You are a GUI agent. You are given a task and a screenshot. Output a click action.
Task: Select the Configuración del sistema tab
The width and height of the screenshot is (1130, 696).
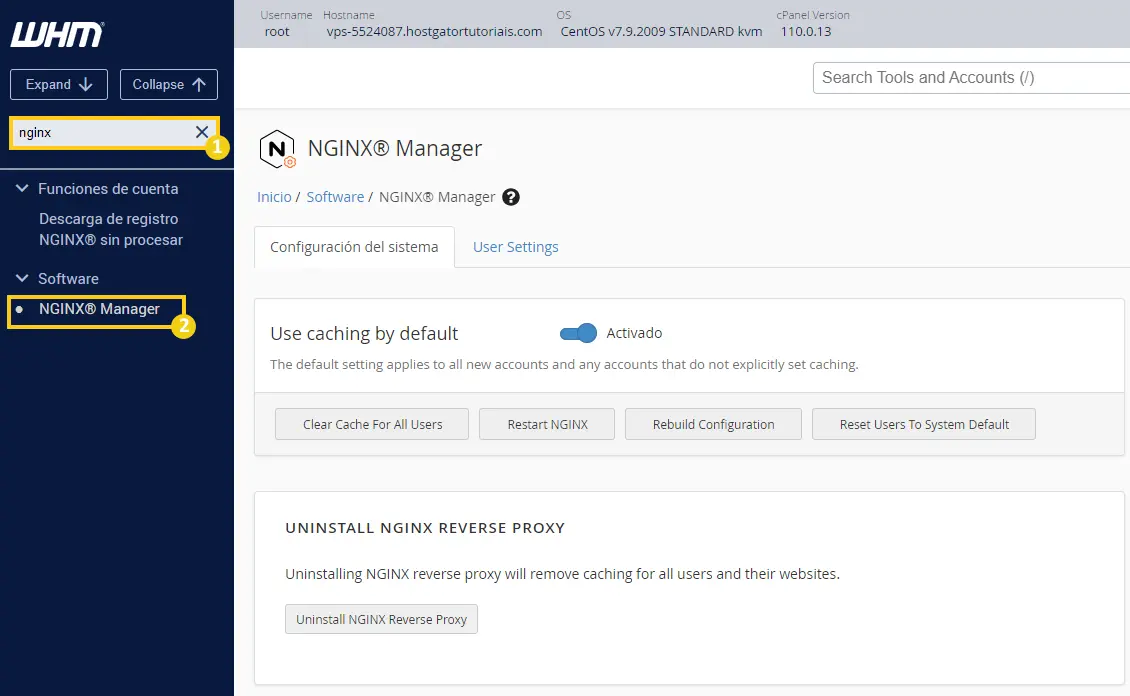[x=354, y=247]
